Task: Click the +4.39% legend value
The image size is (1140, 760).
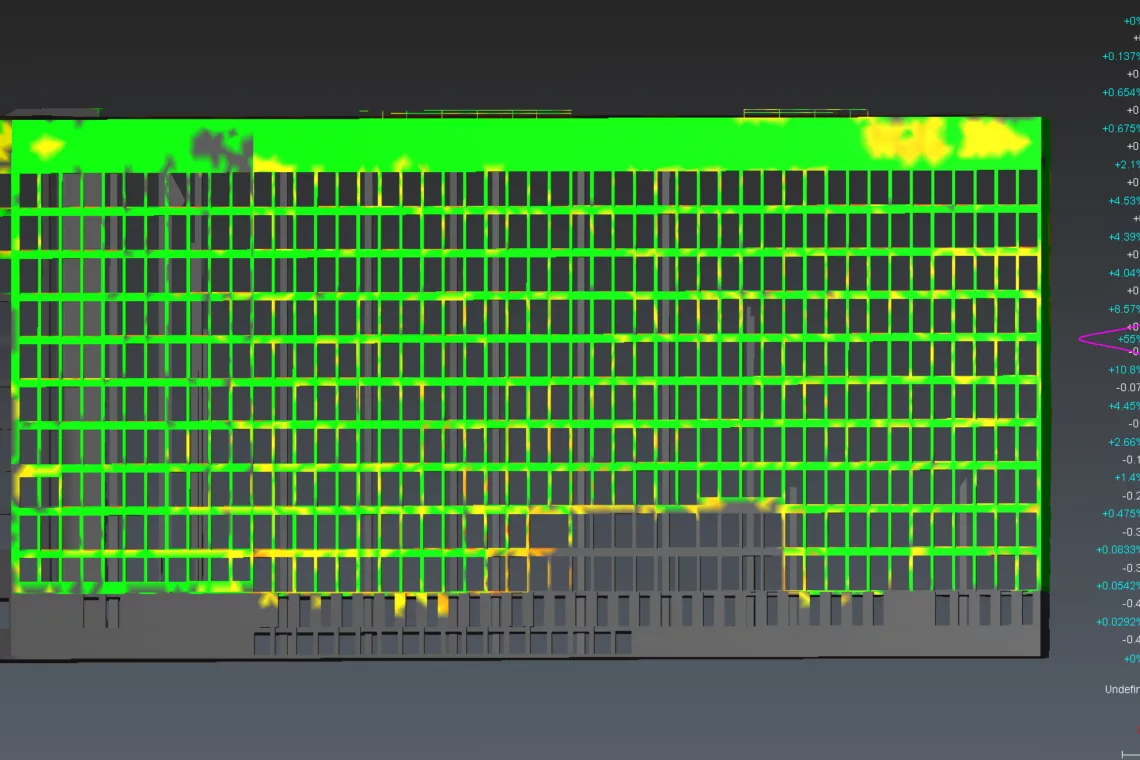Action: click(1123, 237)
